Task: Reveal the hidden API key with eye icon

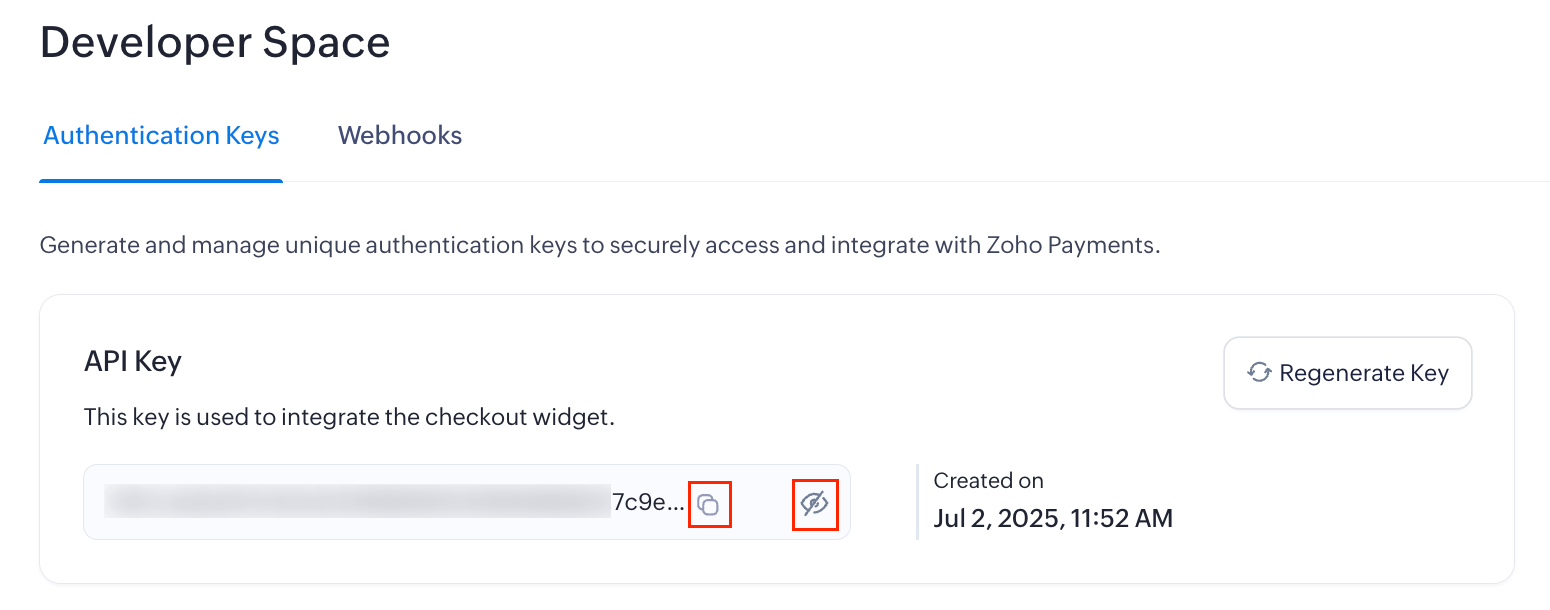Action: click(x=815, y=504)
